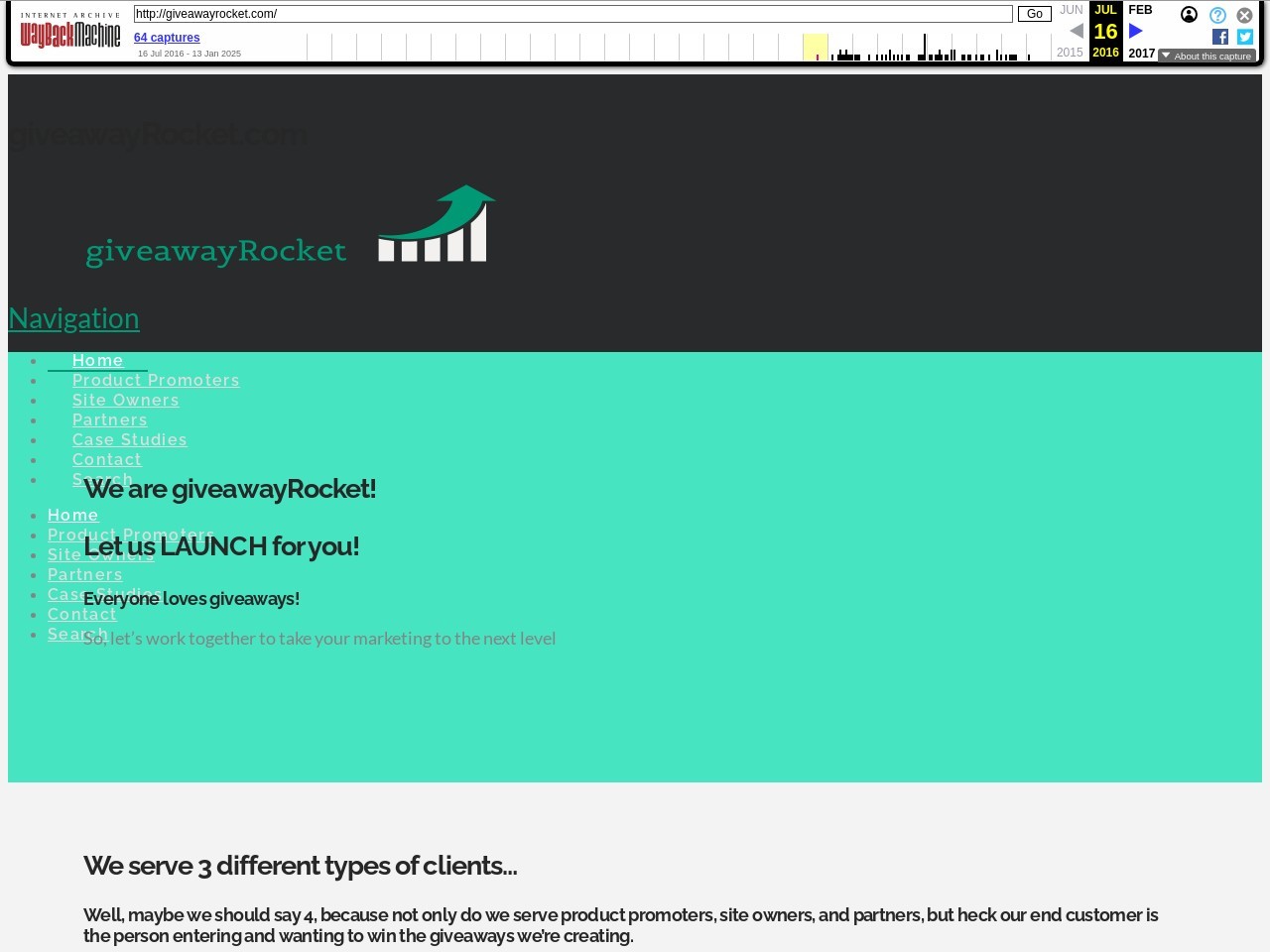This screenshot has height=952, width=1270.
Task: Click heading 'We are giveawayRocket!'
Action: click(x=230, y=489)
